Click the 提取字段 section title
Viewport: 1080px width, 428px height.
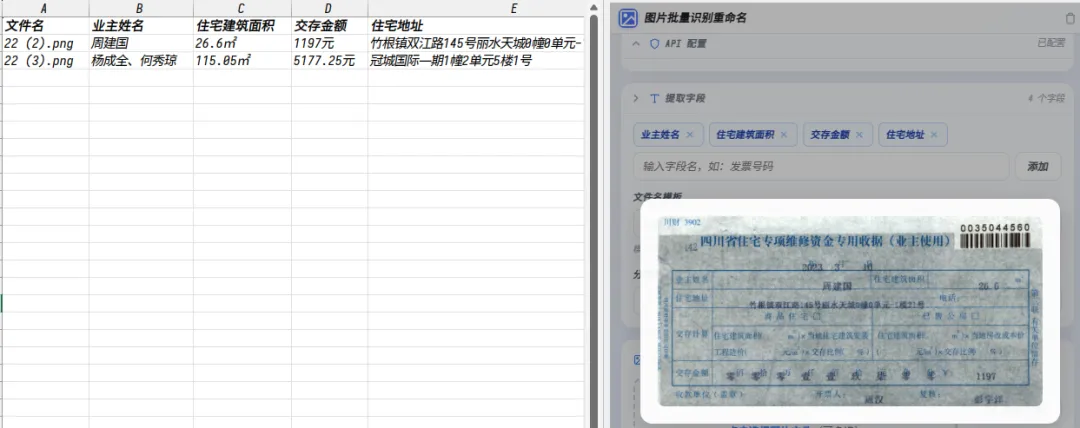point(685,99)
